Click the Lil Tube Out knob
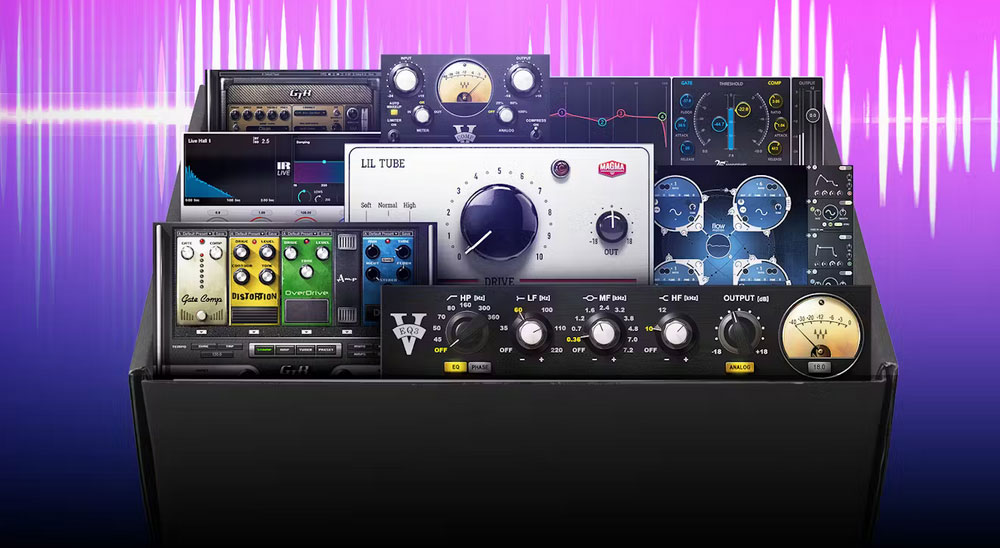The height and width of the screenshot is (548, 1000). point(612,226)
